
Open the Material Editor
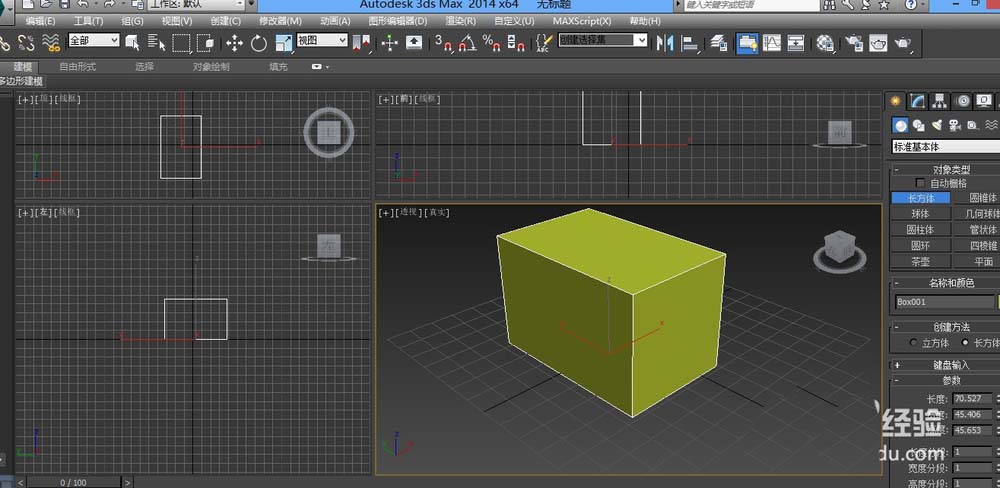(825, 42)
